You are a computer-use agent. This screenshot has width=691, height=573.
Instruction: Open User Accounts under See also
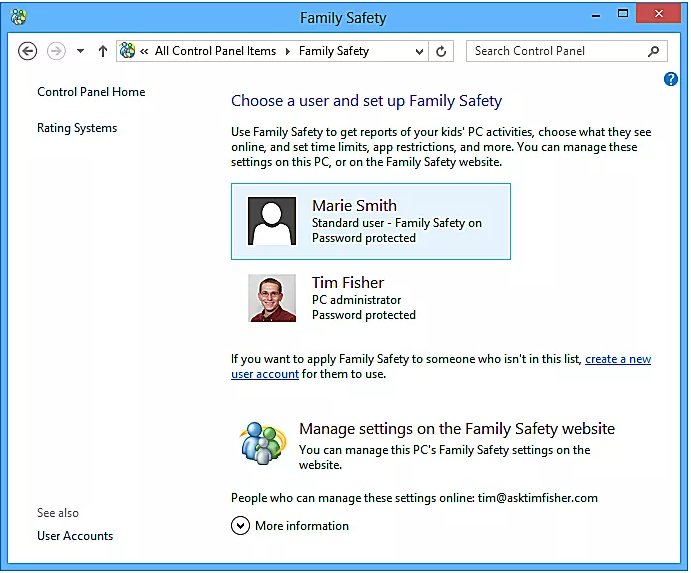[75, 536]
